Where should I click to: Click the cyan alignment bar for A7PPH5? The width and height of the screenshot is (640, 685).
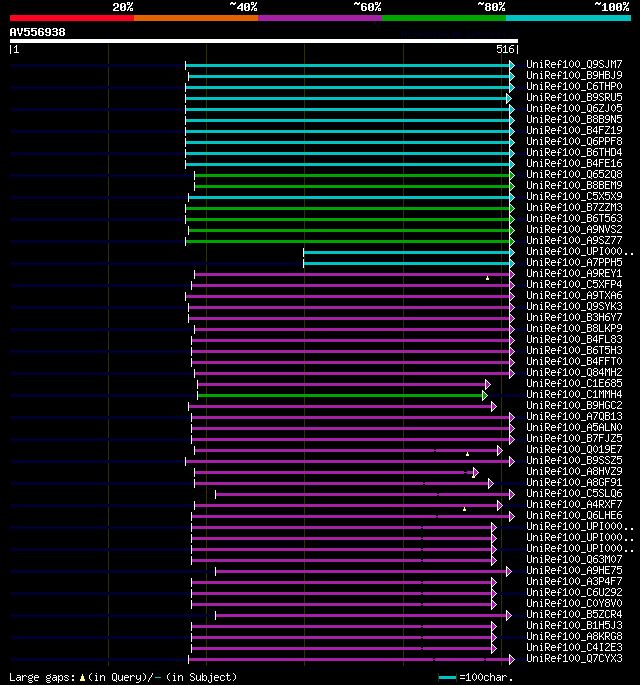(407, 263)
